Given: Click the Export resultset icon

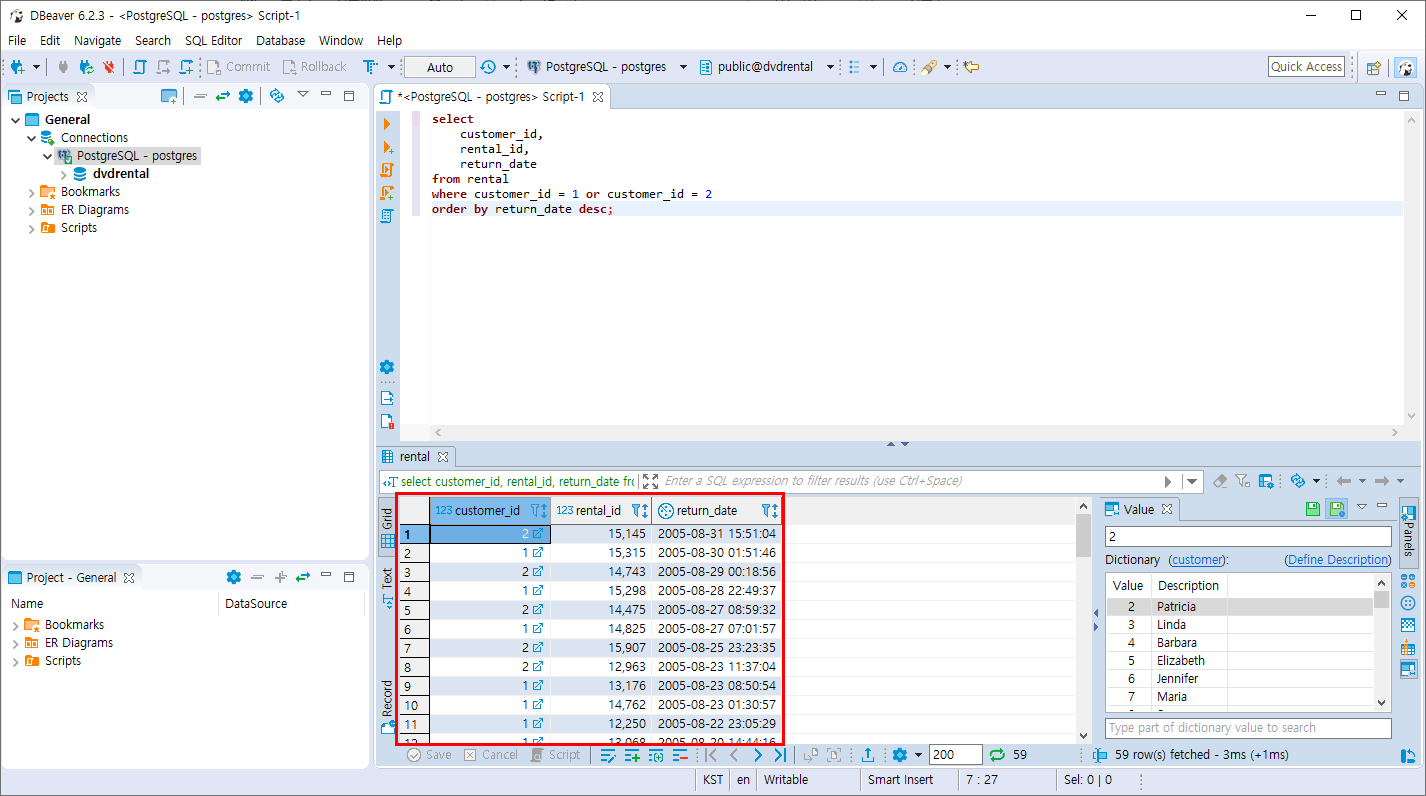Looking at the screenshot, I should pos(868,755).
